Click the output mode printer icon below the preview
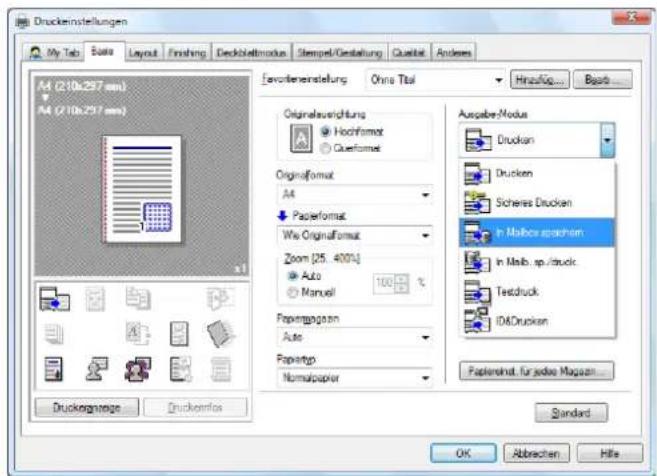The image size is (657, 476). tap(54, 299)
